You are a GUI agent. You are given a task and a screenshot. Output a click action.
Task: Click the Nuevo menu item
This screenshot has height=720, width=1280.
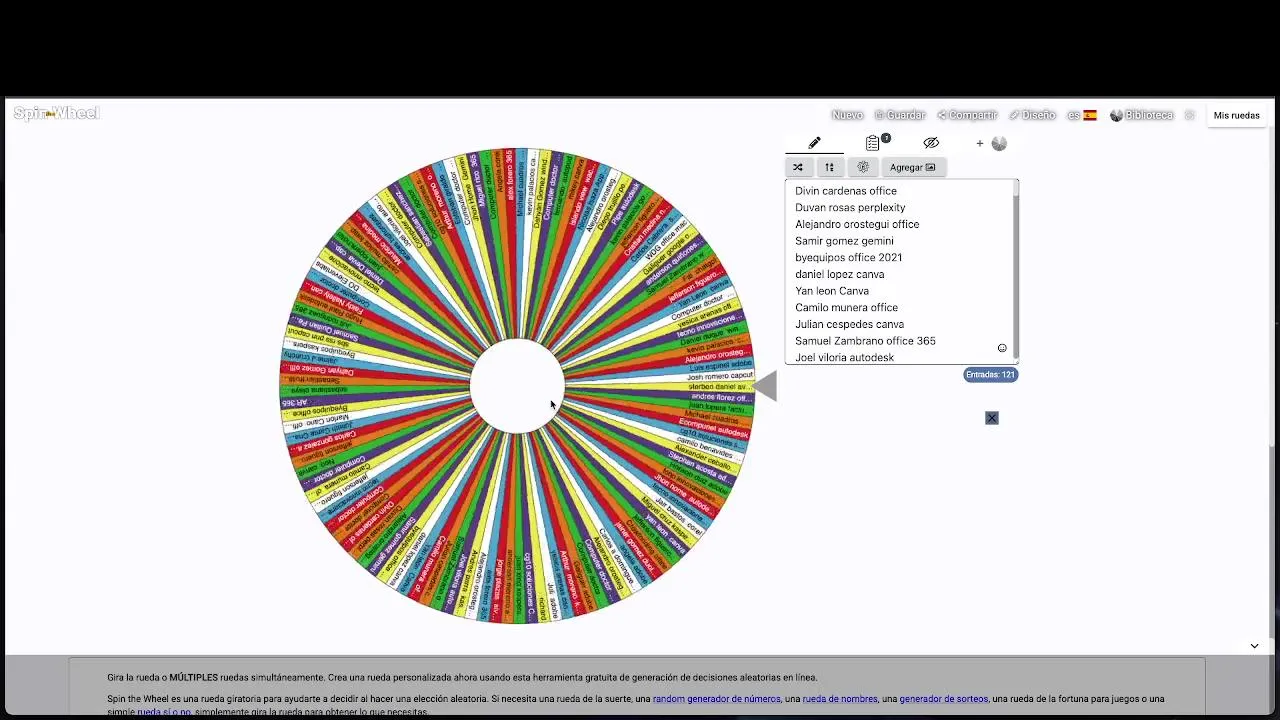(x=847, y=115)
